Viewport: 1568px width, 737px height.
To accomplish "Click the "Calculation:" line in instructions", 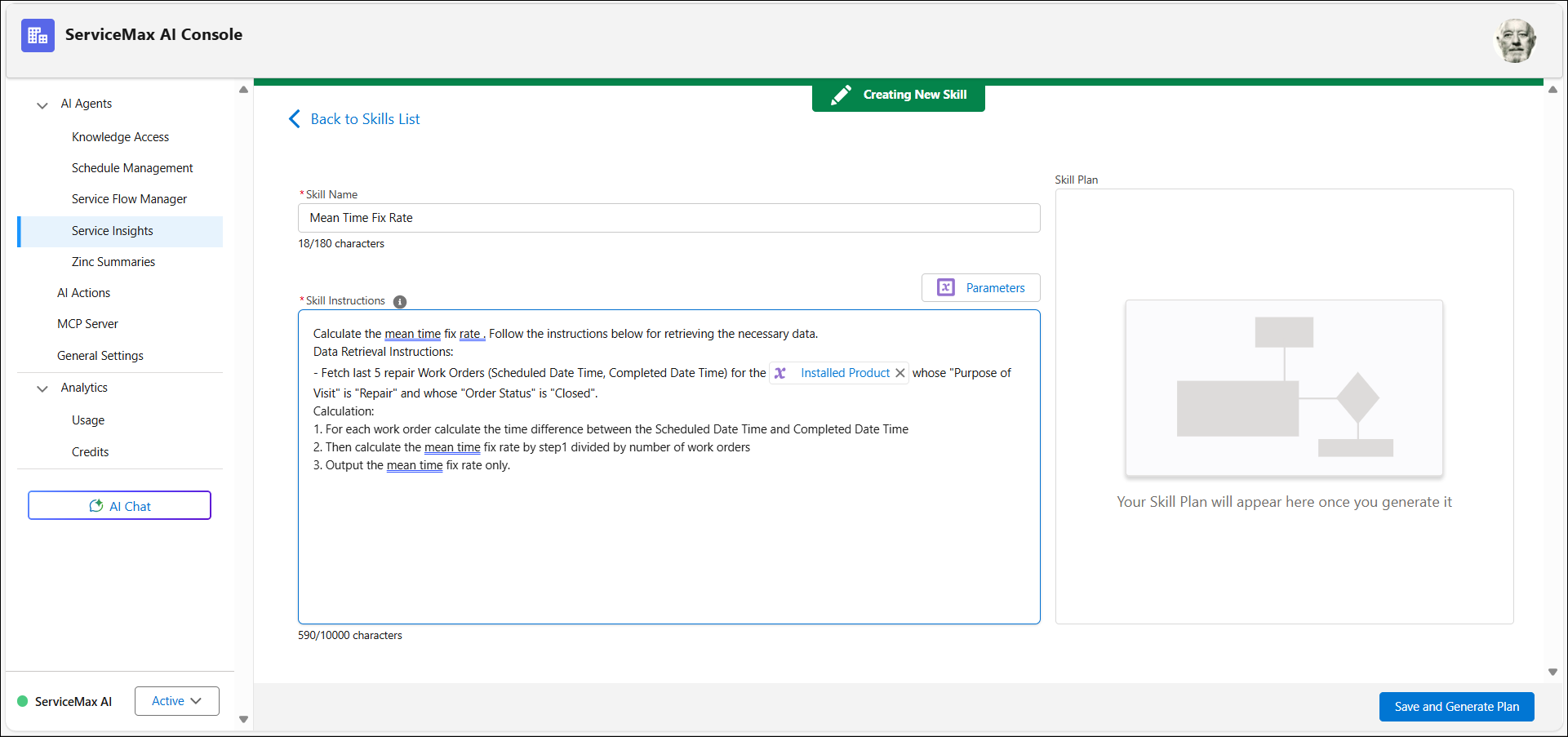I will click(344, 411).
